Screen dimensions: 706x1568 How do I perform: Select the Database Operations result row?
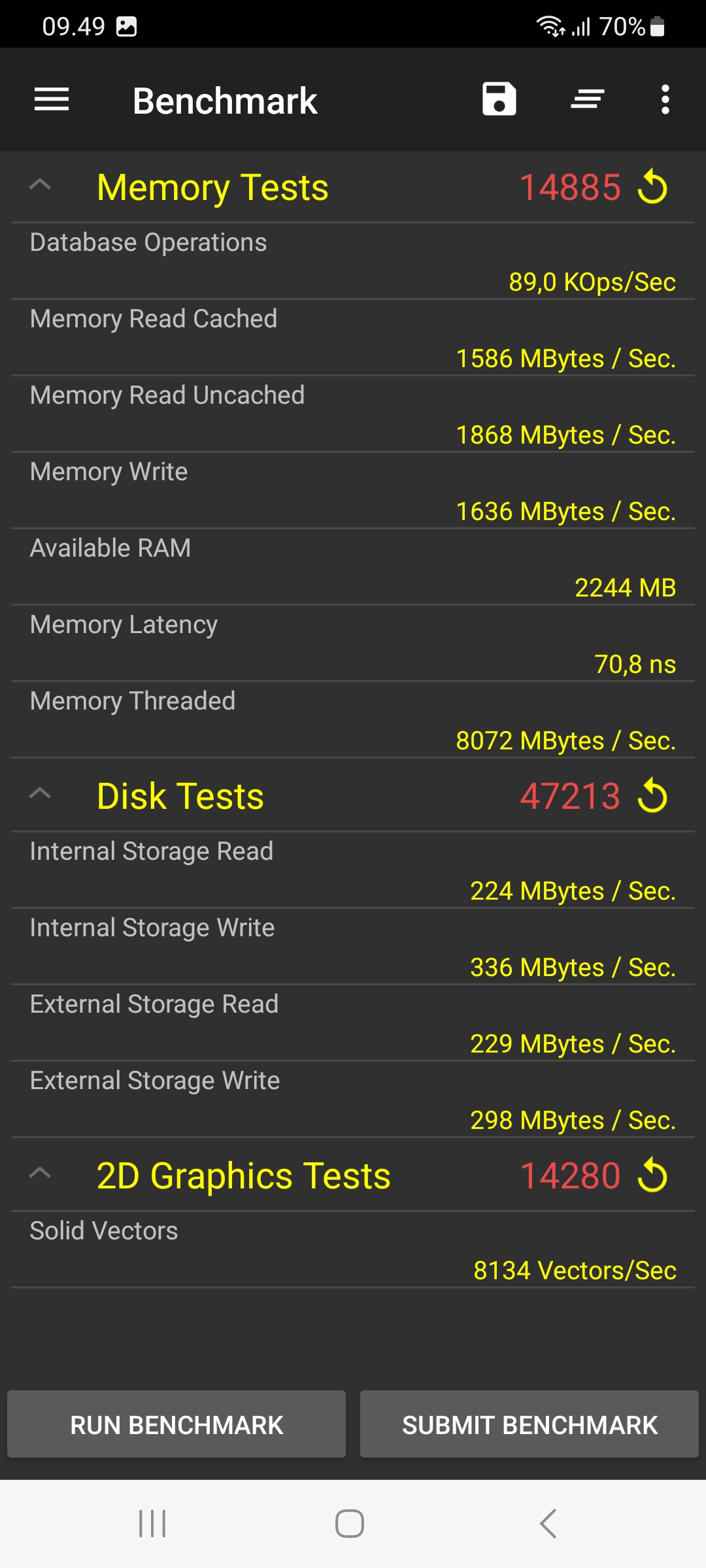[x=353, y=261]
